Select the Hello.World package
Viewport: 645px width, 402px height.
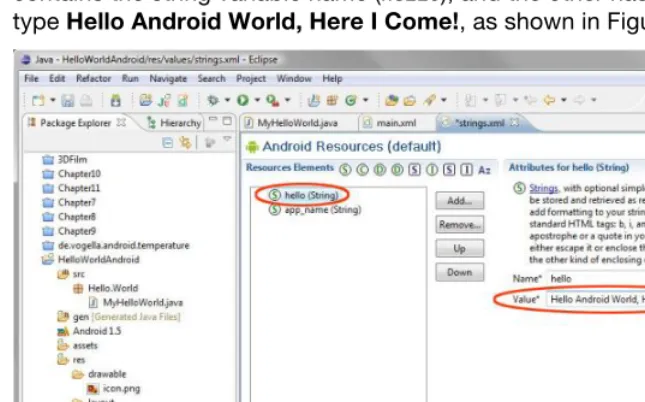105,288
